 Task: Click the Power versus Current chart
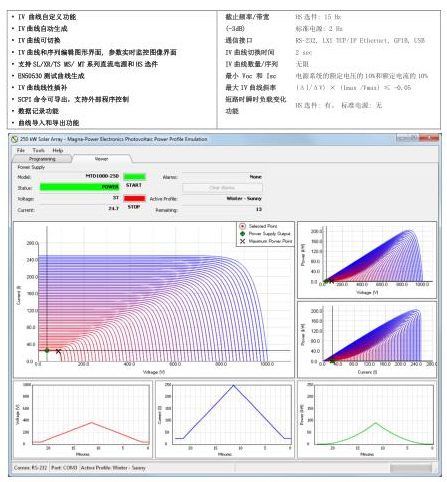click(x=367, y=339)
